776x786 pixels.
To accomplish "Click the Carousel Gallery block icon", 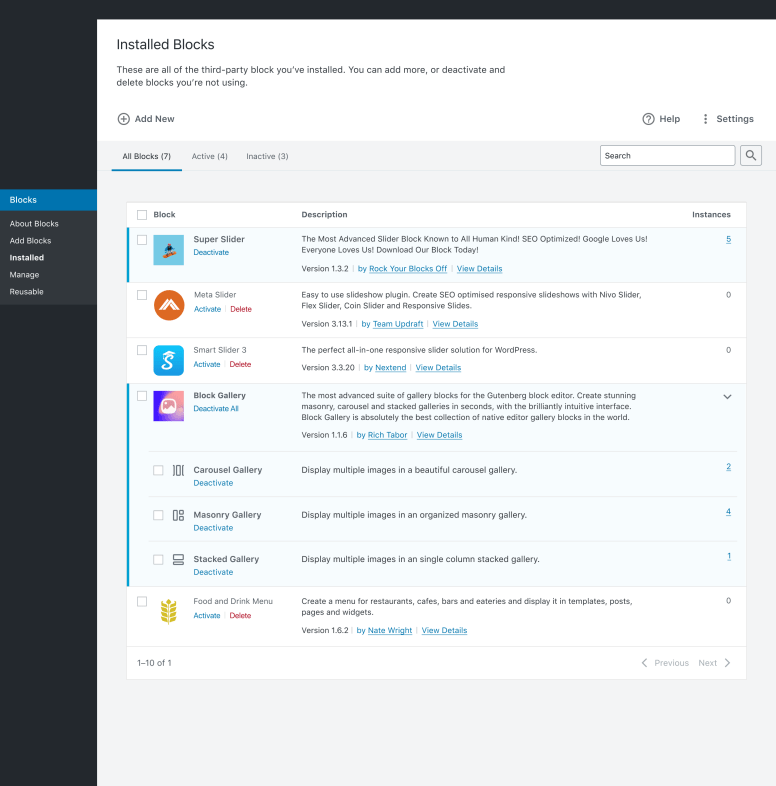I will 178,470.
